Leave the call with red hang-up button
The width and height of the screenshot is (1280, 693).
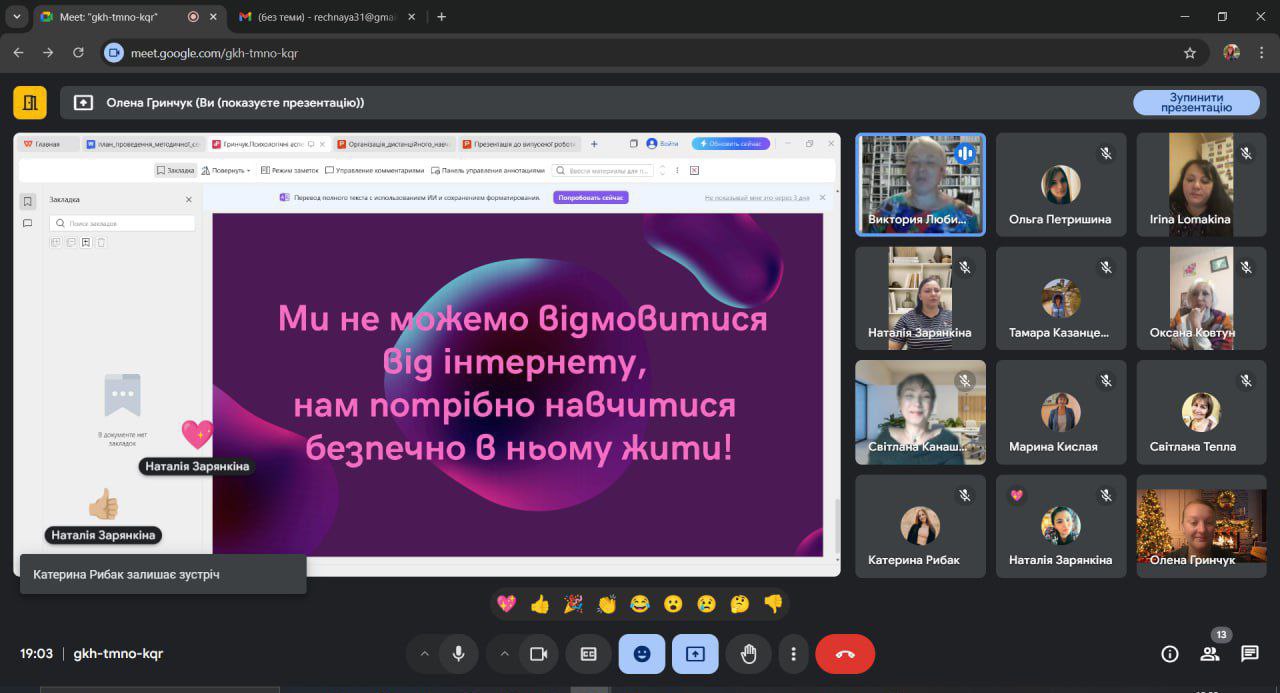point(845,654)
